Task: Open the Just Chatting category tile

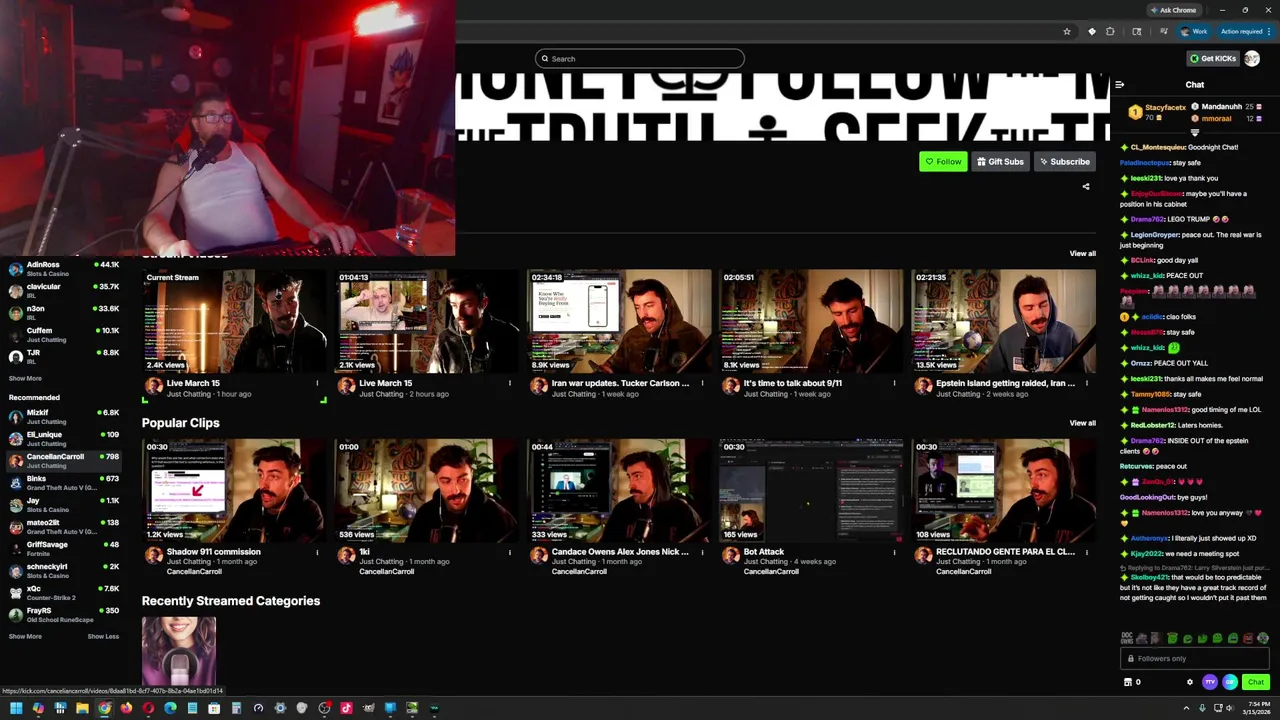Action: click(x=179, y=652)
